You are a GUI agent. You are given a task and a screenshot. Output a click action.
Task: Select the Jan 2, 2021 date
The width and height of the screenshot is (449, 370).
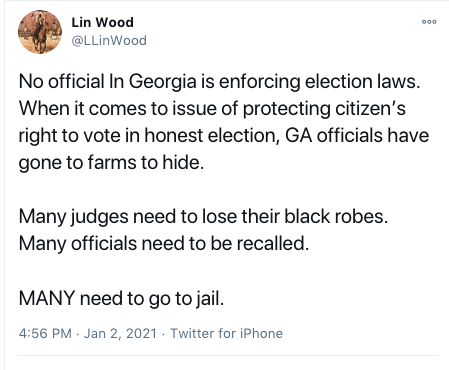(120, 333)
